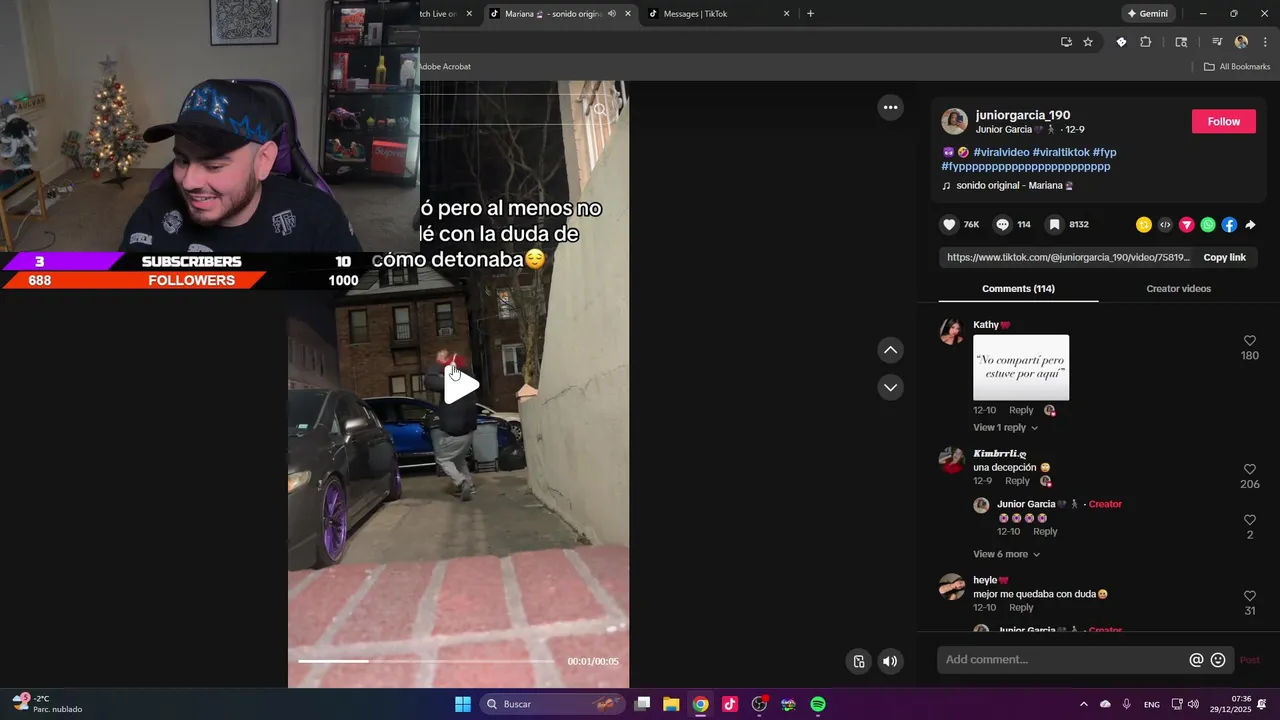This screenshot has width=1280, height=720.
Task: Open the #viralvideo hashtag
Action: 1001,152
